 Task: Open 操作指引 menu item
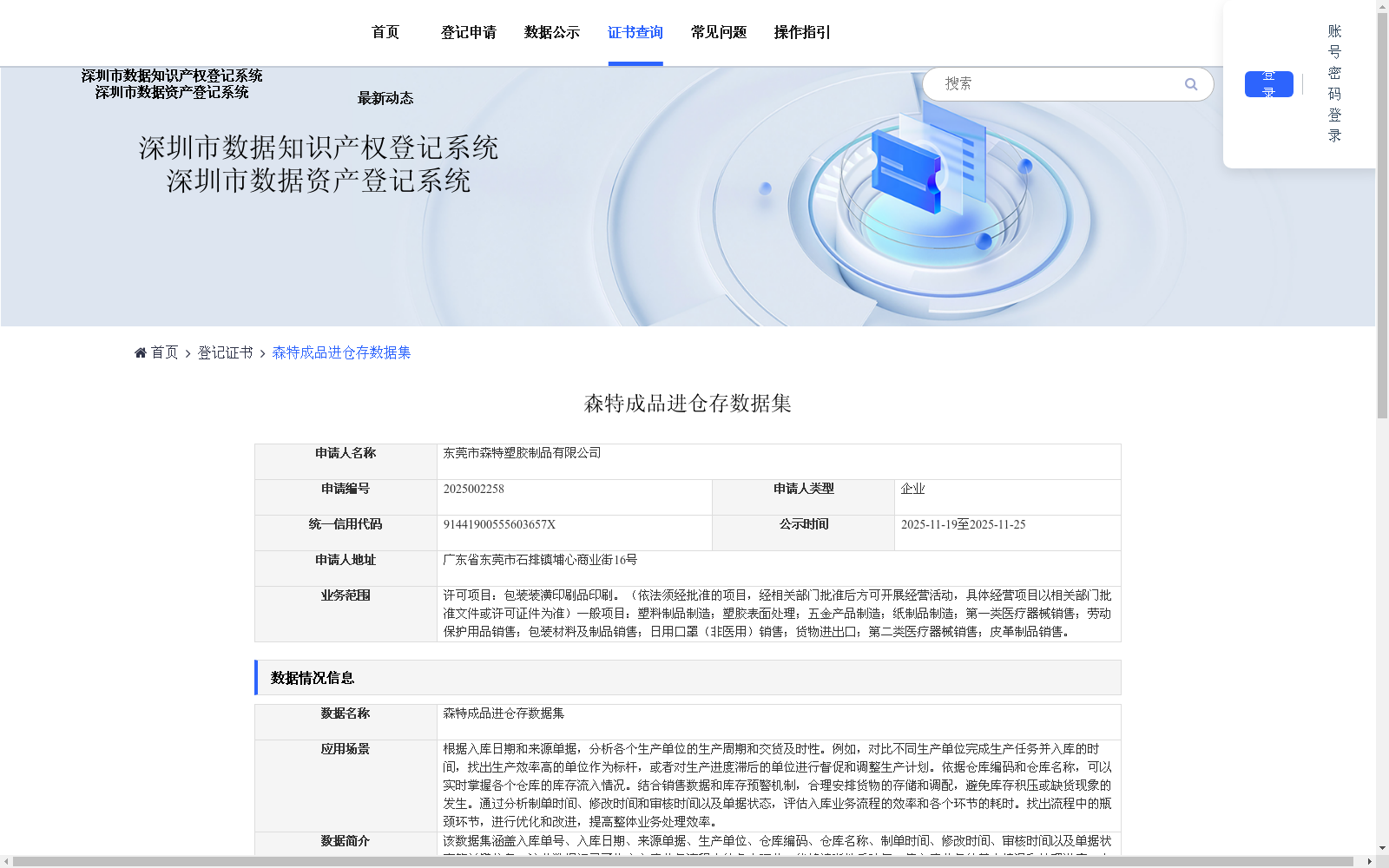(802, 32)
